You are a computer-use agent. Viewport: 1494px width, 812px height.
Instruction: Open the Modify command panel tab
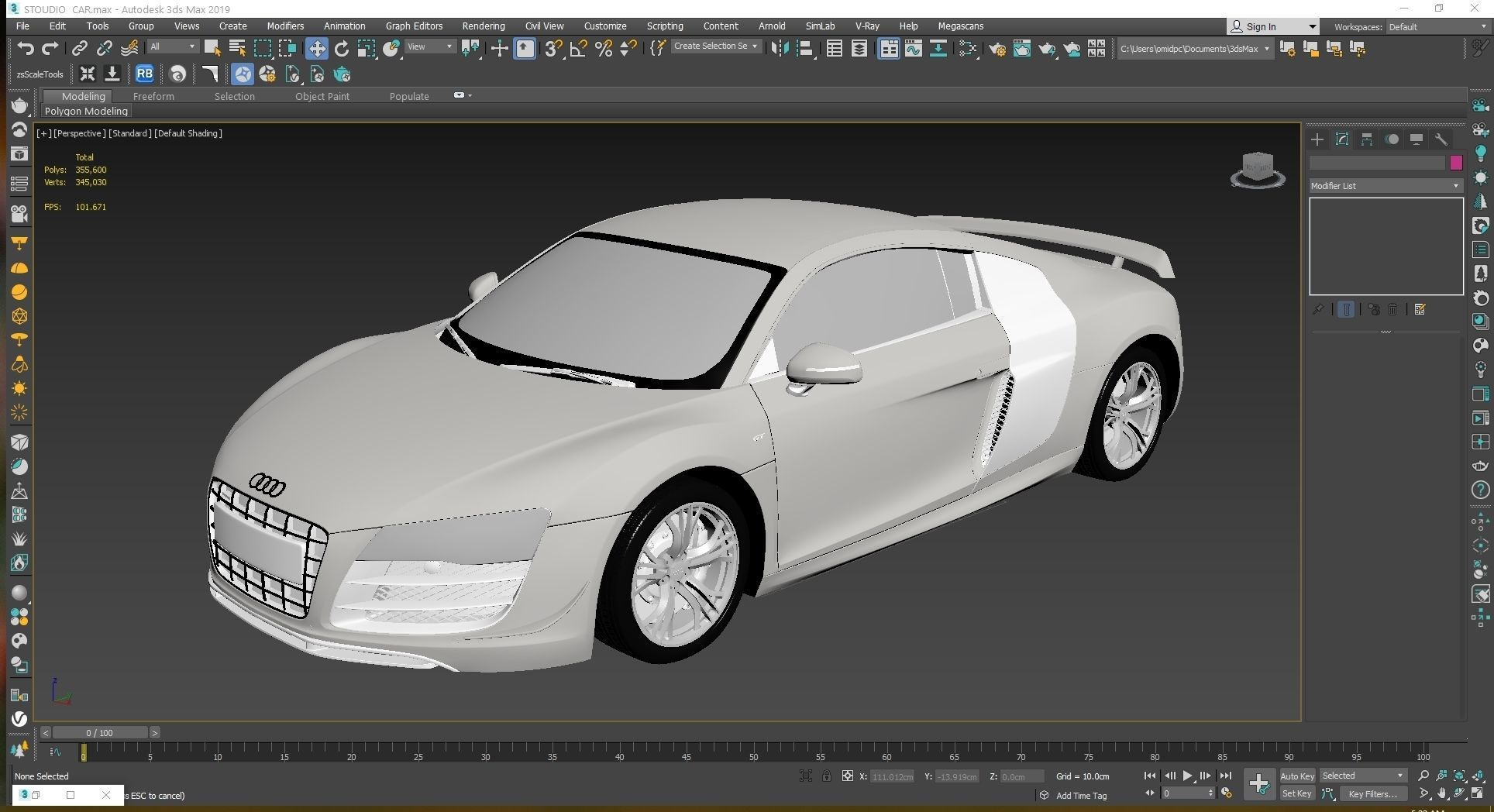pyautogui.click(x=1342, y=139)
